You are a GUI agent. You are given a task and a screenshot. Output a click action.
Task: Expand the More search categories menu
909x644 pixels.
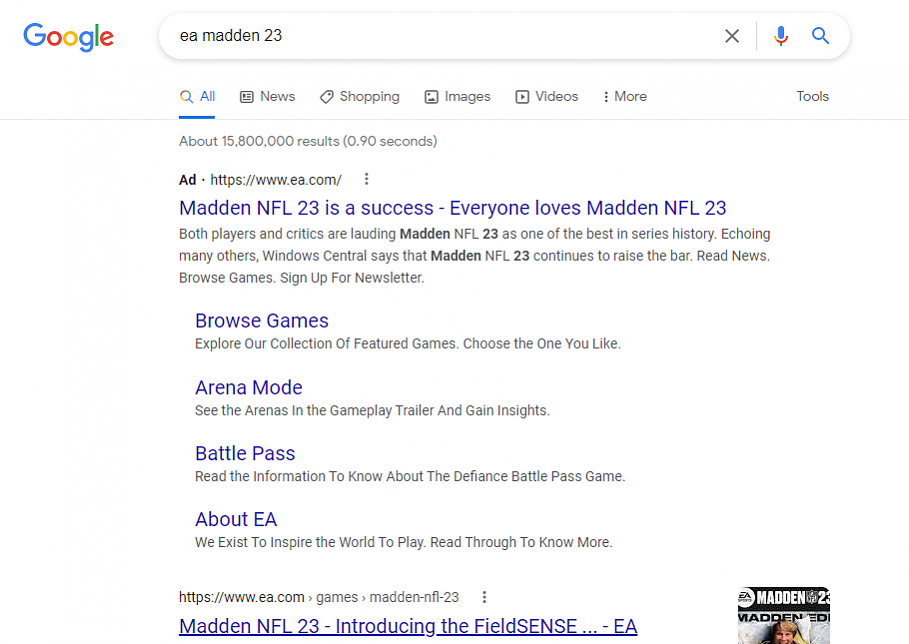click(625, 97)
